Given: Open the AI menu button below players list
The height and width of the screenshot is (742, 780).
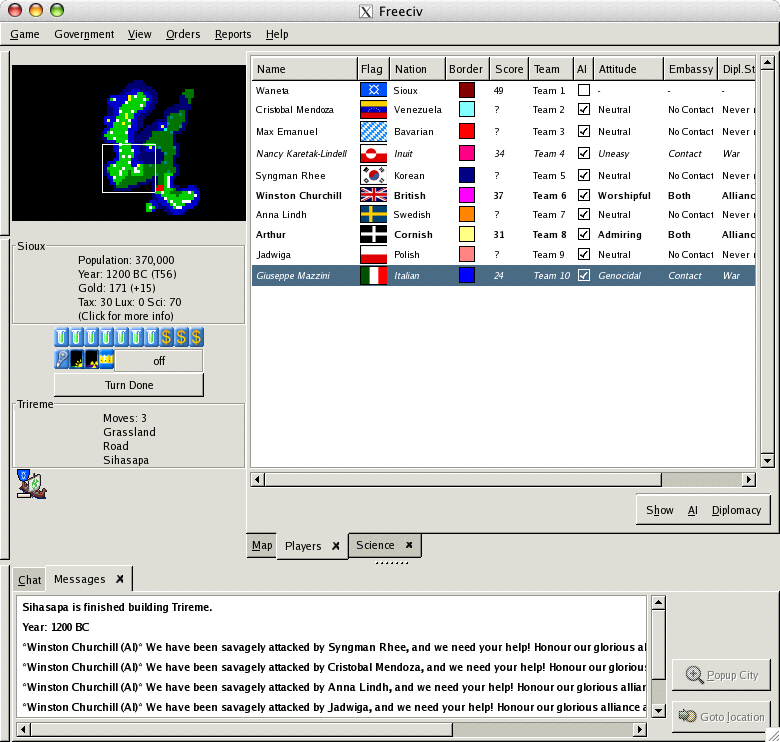Looking at the screenshot, I should (692, 510).
